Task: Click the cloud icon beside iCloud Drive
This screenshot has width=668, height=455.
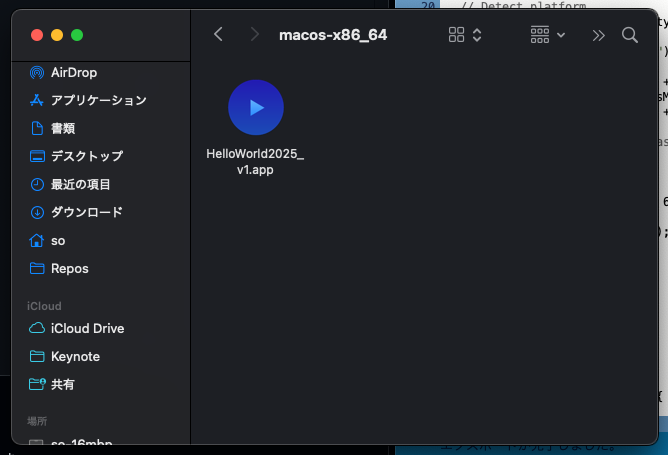Action: [37, 328]
